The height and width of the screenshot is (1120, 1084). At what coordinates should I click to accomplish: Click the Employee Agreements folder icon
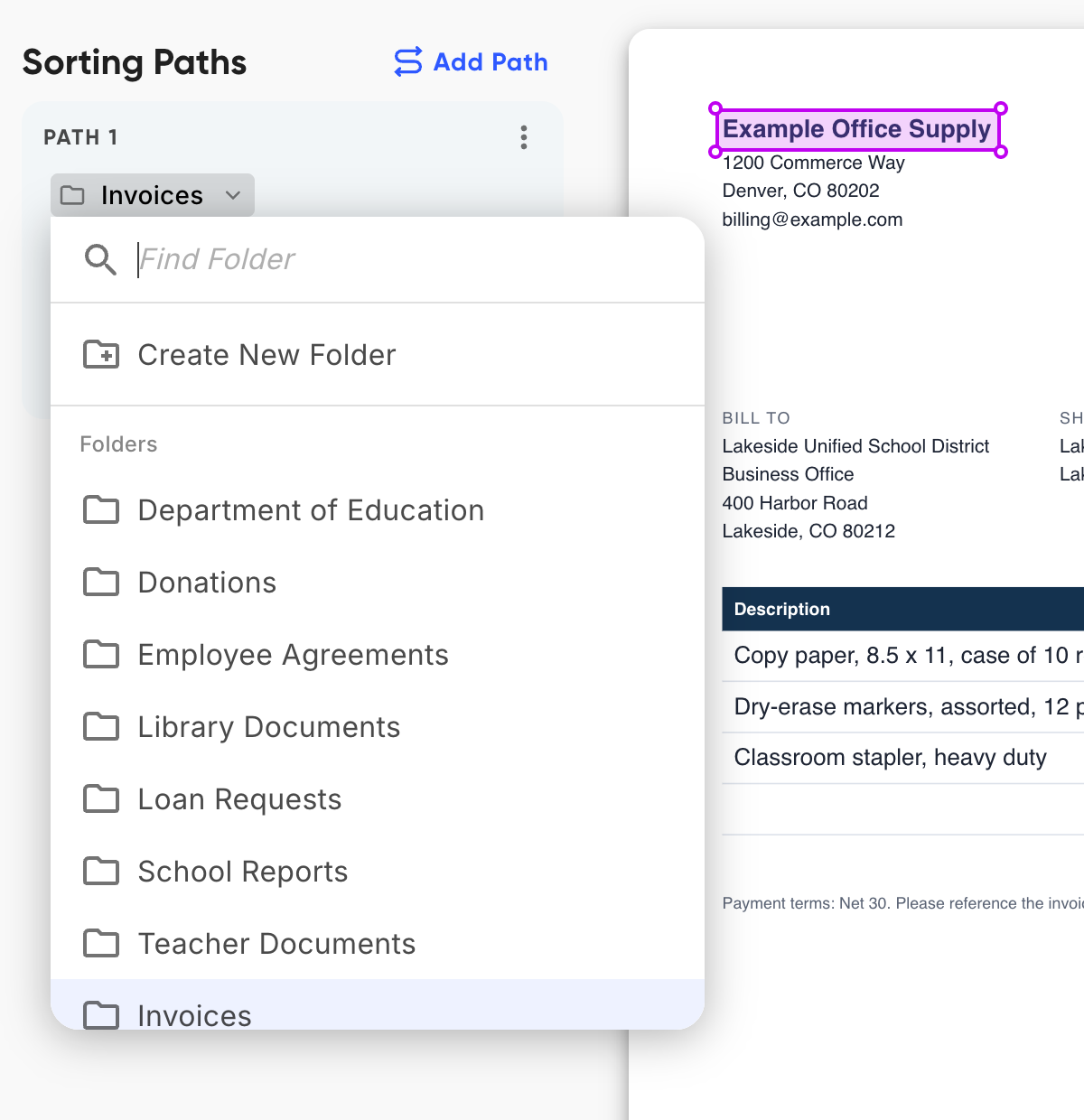coord(101,655)
